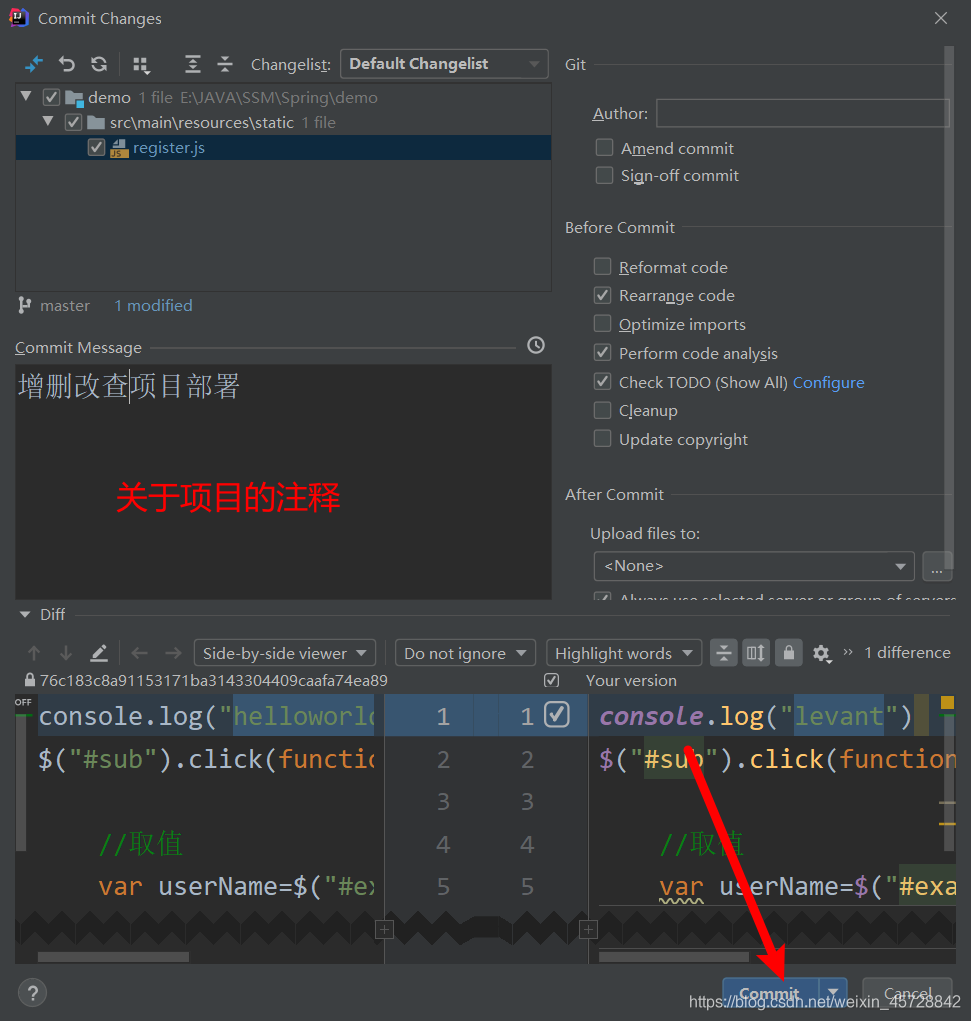Enable Reformat code

pyautogui.click(x=602, y=266)
